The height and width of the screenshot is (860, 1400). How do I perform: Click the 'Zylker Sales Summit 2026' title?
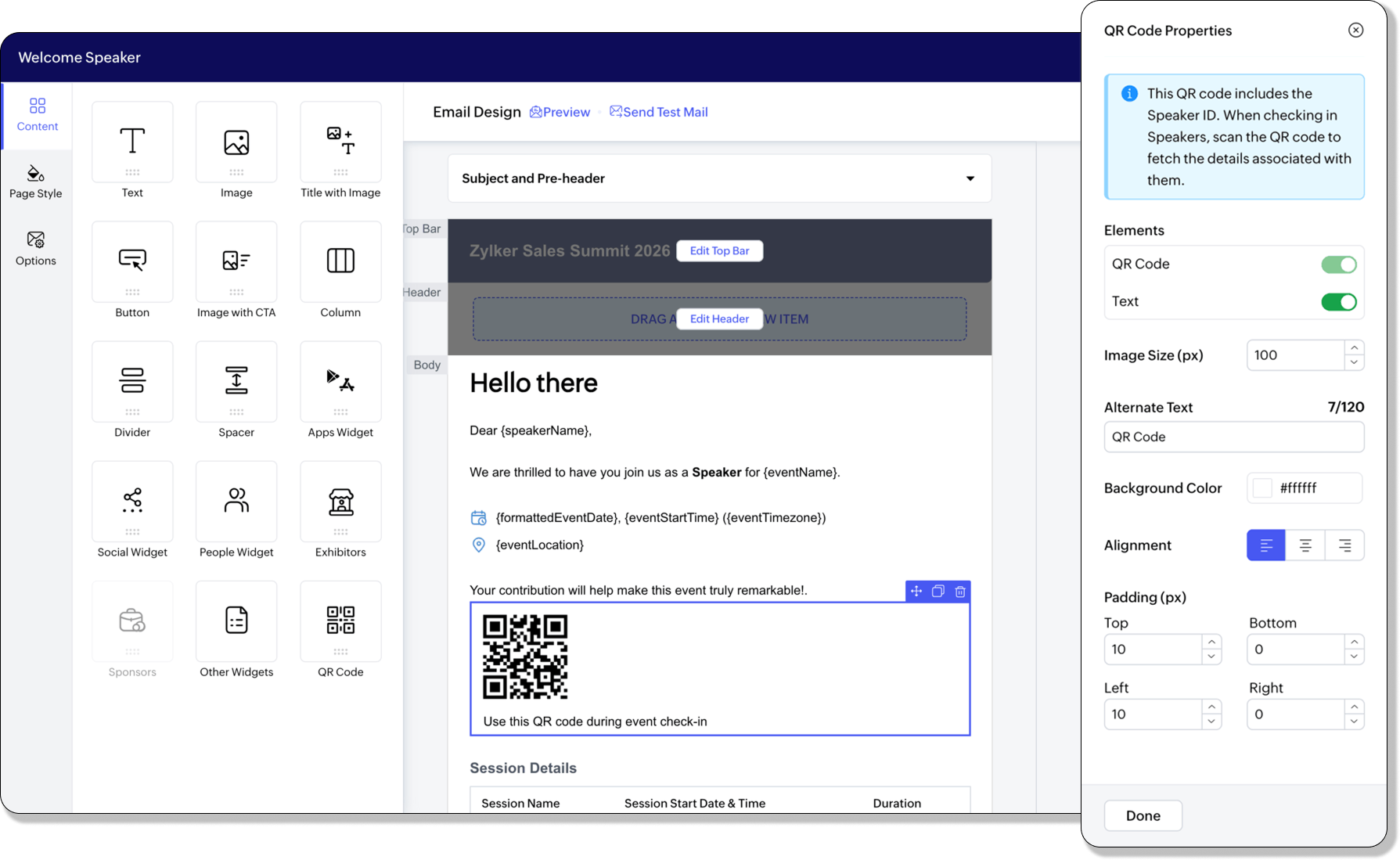point(570,251)
